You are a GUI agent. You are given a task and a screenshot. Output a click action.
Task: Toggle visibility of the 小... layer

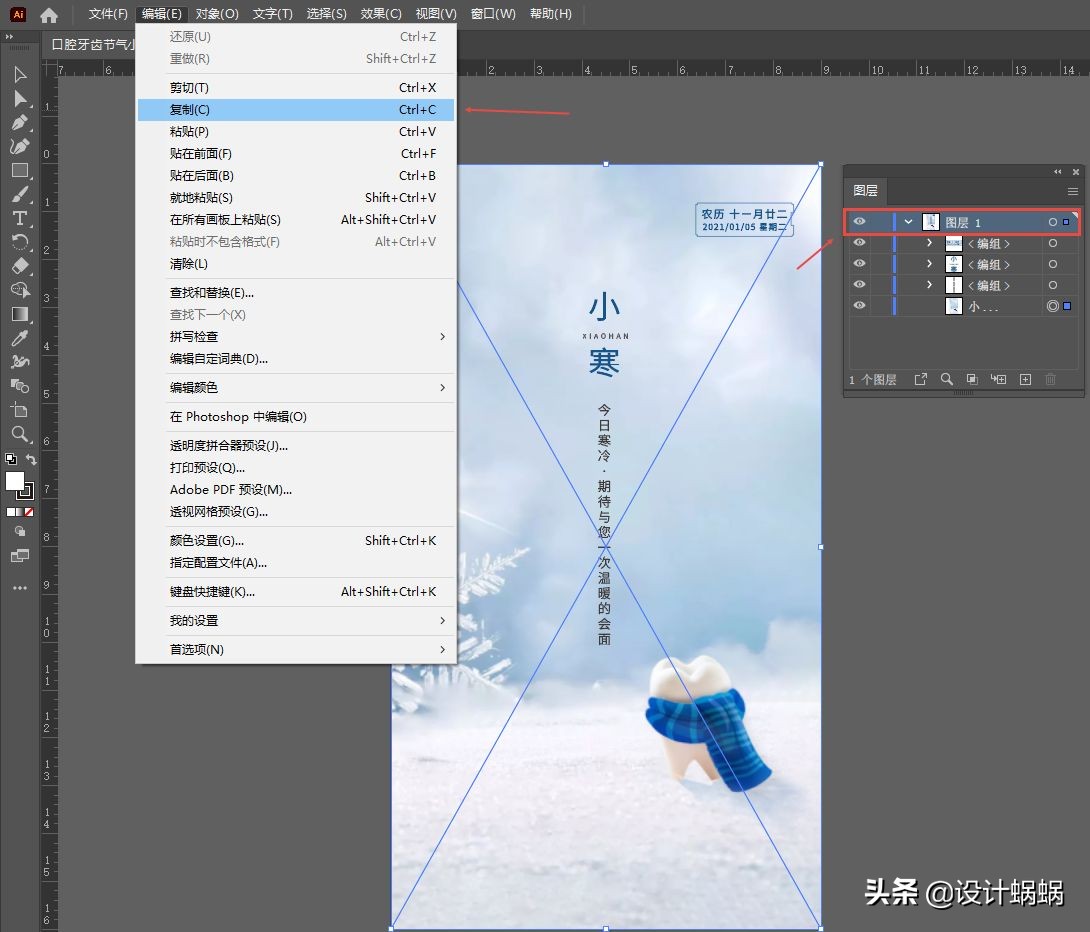click(859, 306)
